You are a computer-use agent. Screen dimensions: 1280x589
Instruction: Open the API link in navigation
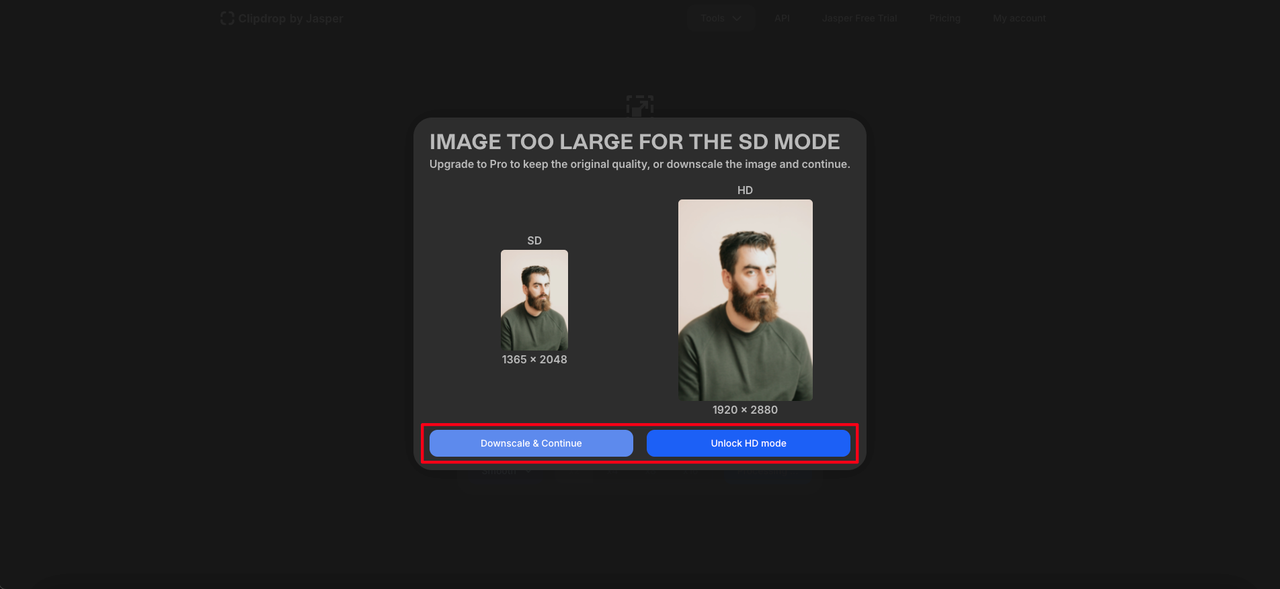pyautogui.click(x=782, y=18)
